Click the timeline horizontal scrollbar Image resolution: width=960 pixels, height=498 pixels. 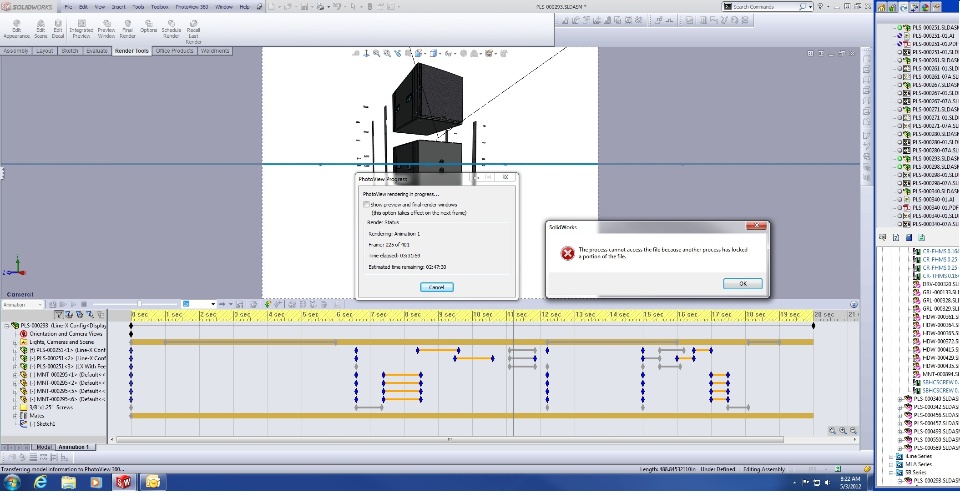450,439
